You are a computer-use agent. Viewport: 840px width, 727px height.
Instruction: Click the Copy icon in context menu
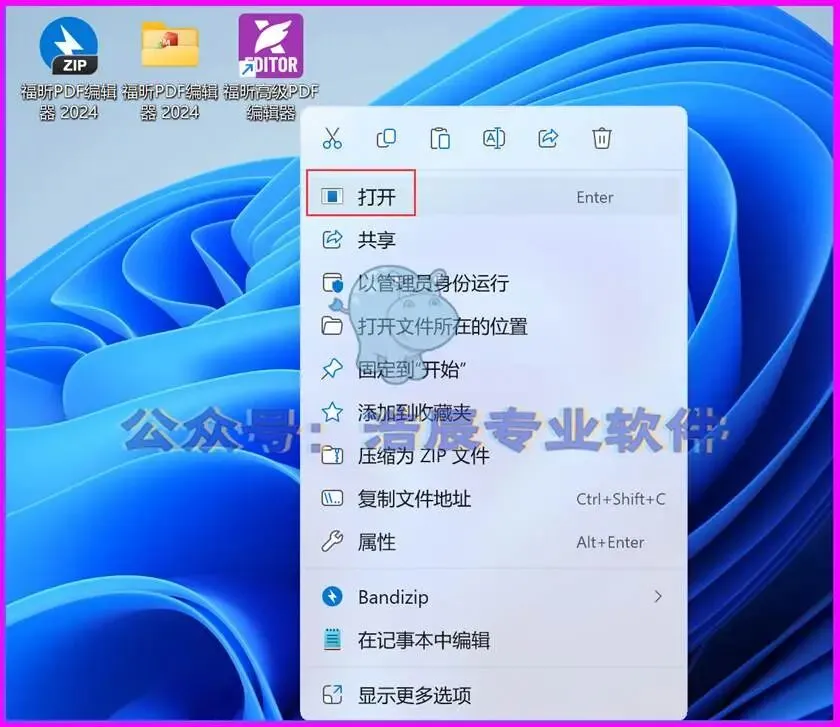(x=386, y=138)
